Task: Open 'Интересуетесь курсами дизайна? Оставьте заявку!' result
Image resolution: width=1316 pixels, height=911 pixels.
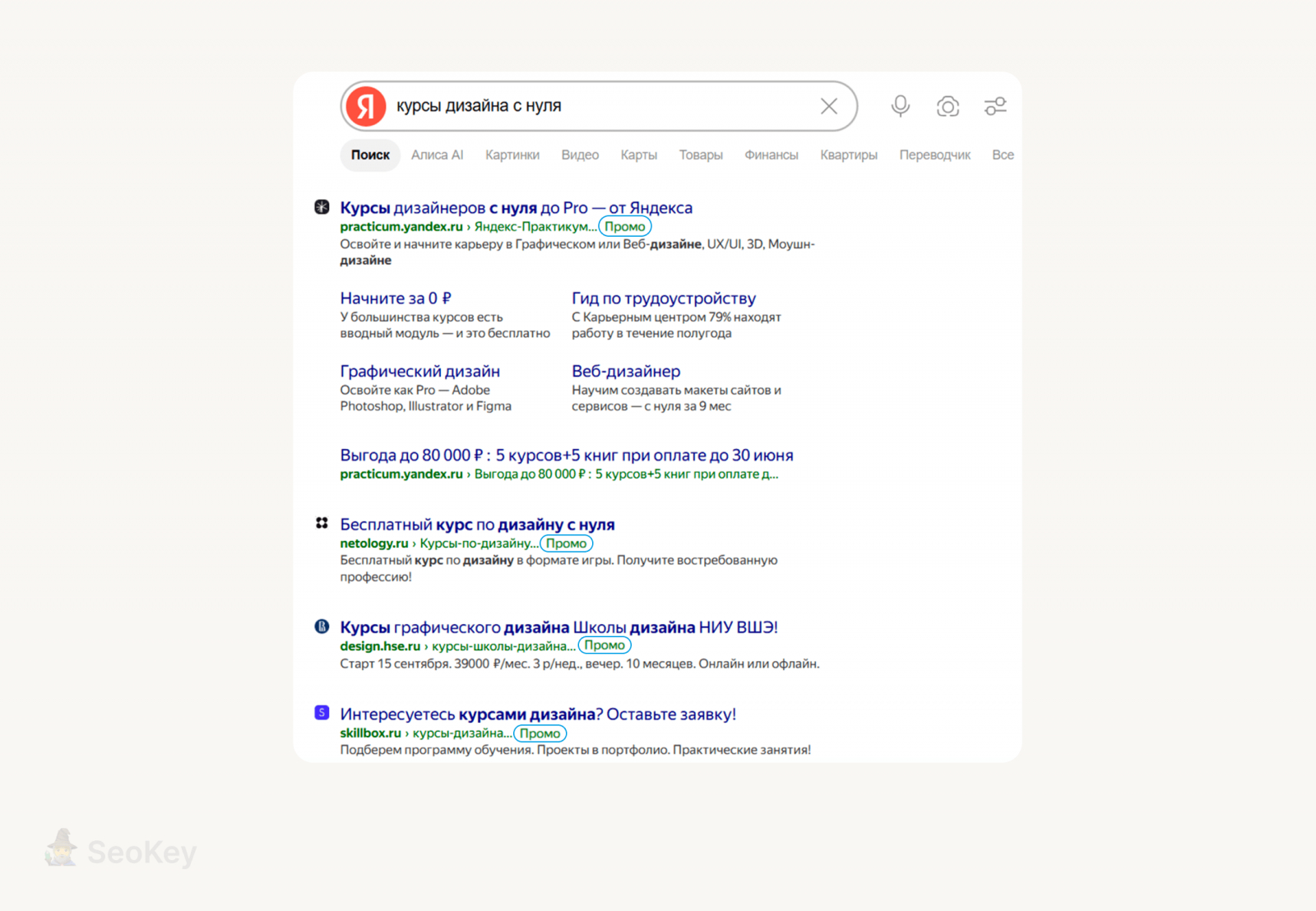Action: [539, 714]
